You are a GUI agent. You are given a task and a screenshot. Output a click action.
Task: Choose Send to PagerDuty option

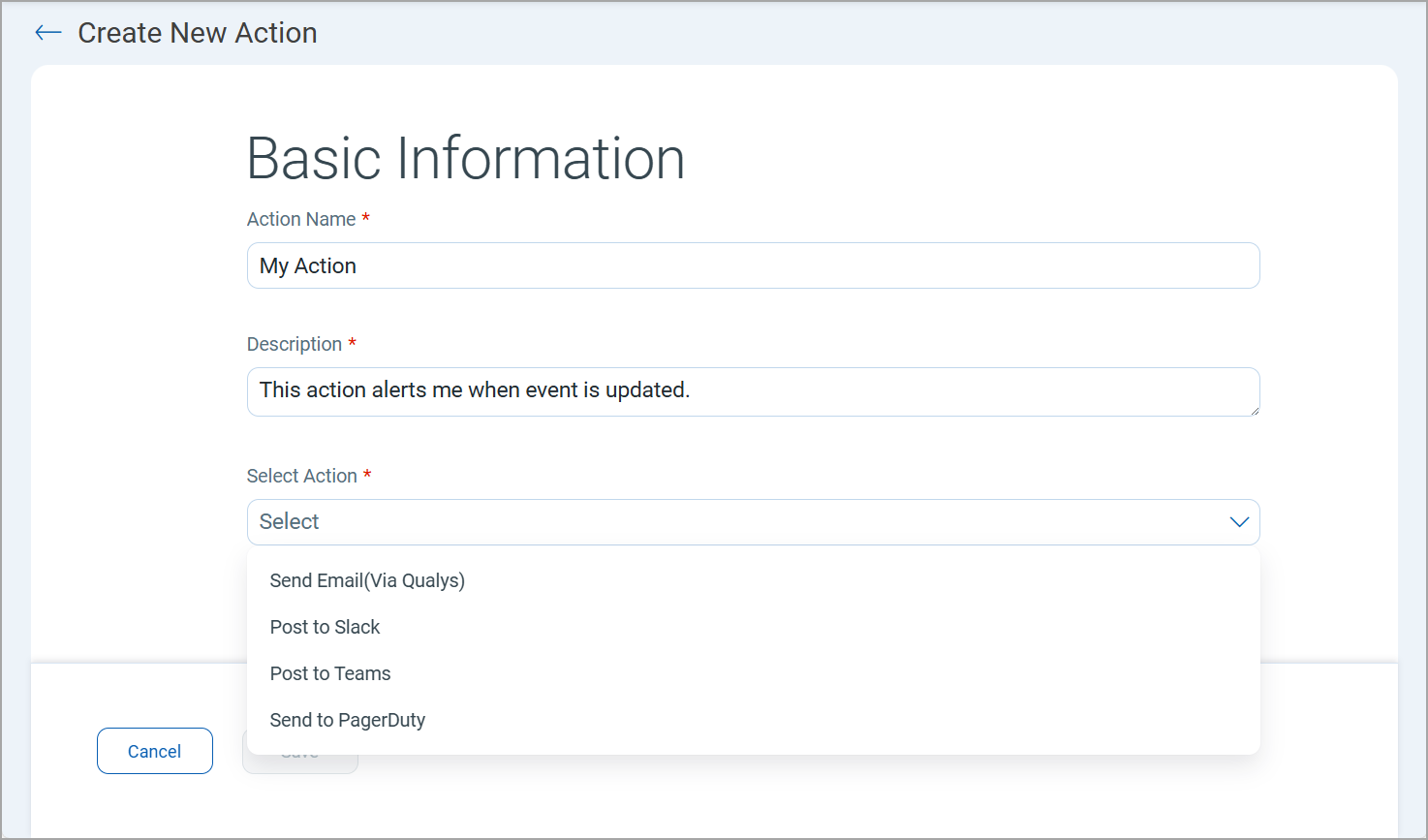point(348,720)
